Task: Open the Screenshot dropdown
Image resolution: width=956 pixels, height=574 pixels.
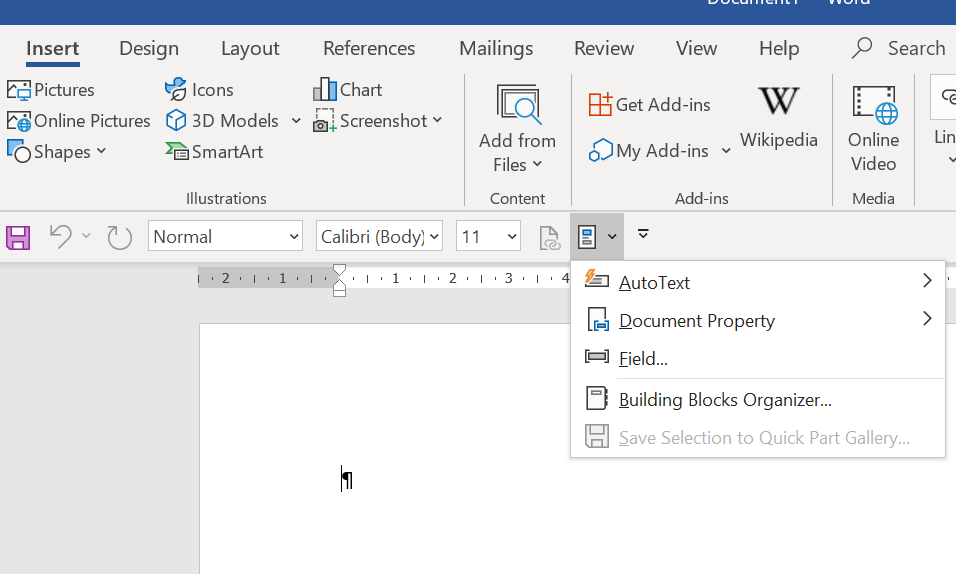Action: (x=377, y=121)
